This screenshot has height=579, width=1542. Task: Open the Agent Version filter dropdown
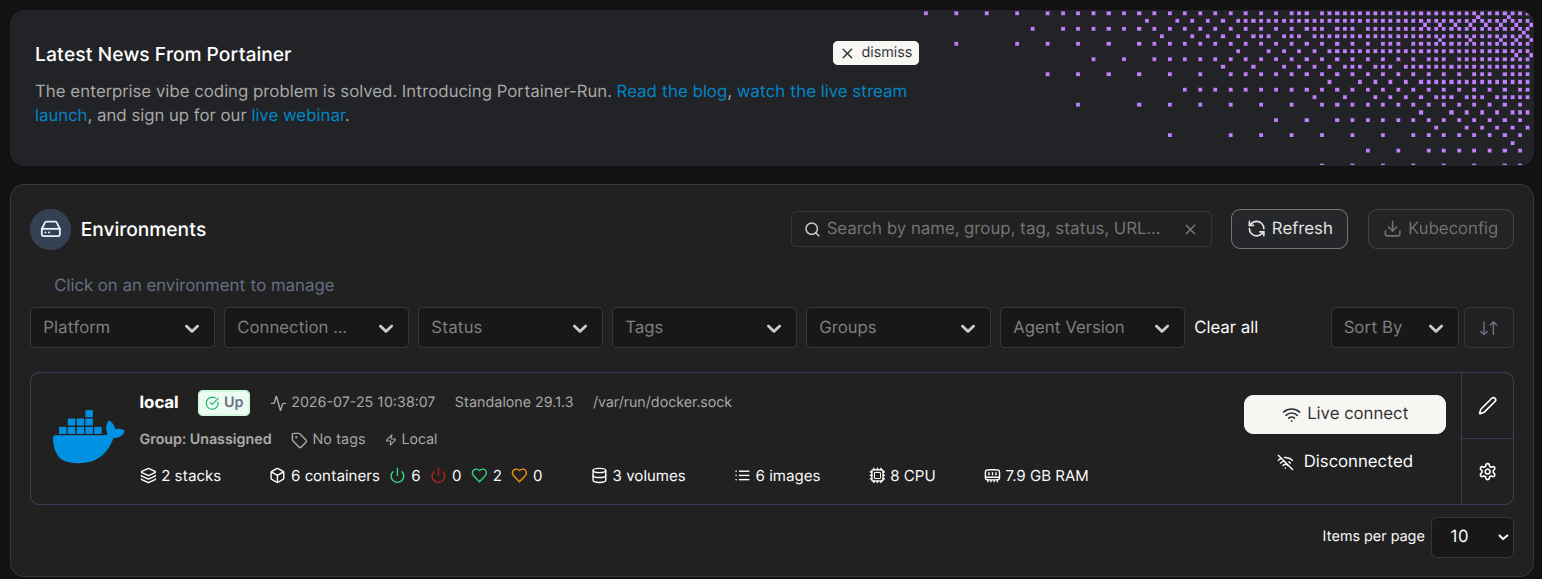[x=1093, y=327]
